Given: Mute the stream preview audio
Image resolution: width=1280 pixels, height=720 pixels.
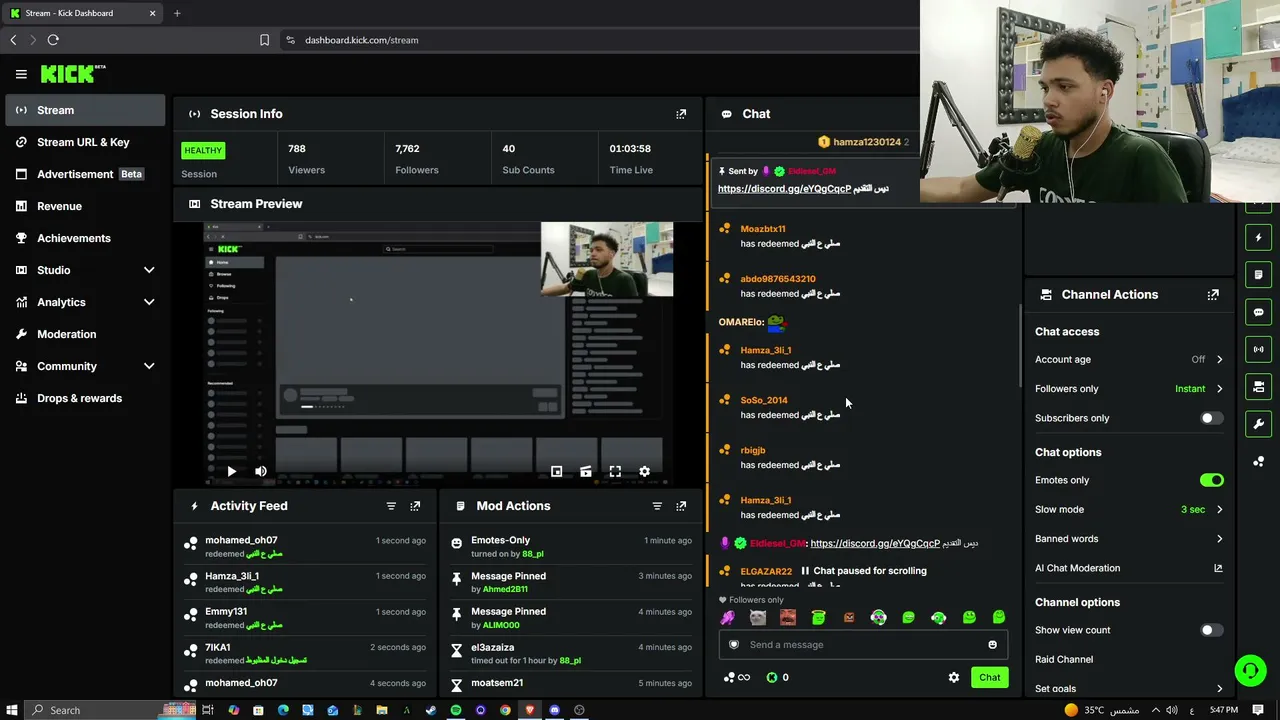Looking at the screenshot, I should click(x=261, y=471).
